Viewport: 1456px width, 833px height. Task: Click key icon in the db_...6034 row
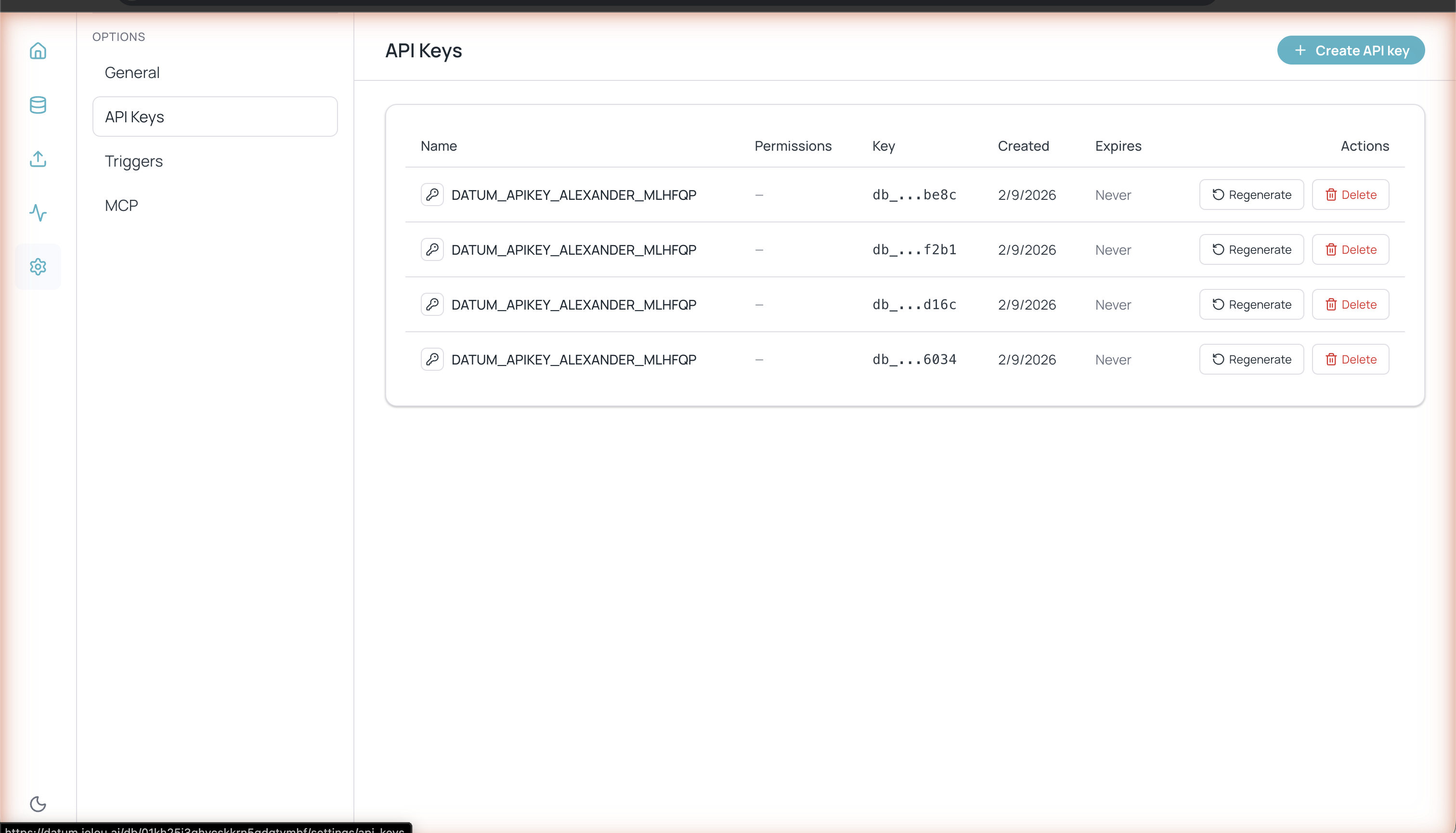tap(432, 359)
